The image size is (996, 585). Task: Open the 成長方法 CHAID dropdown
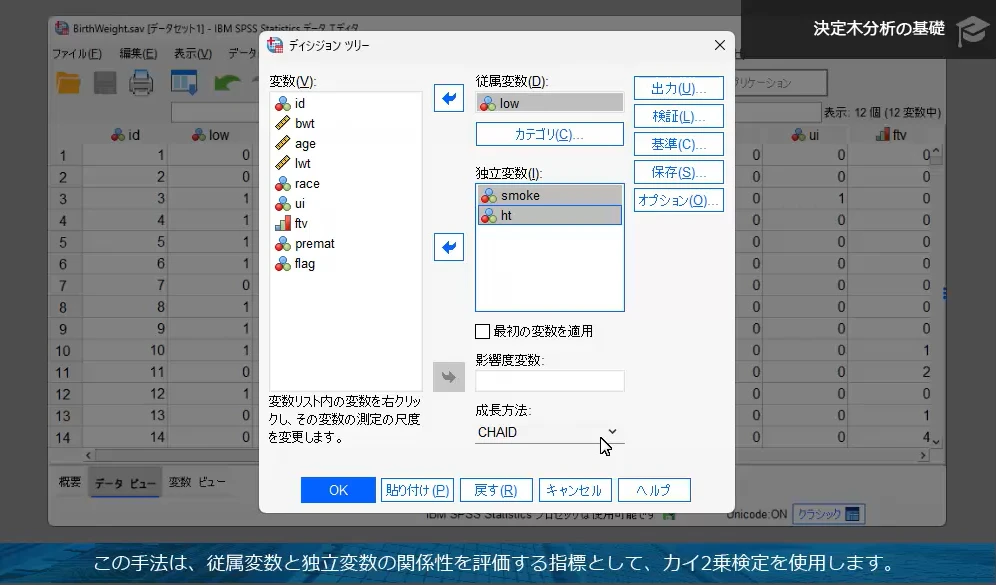pyautogui.click(x=612, y=433)
